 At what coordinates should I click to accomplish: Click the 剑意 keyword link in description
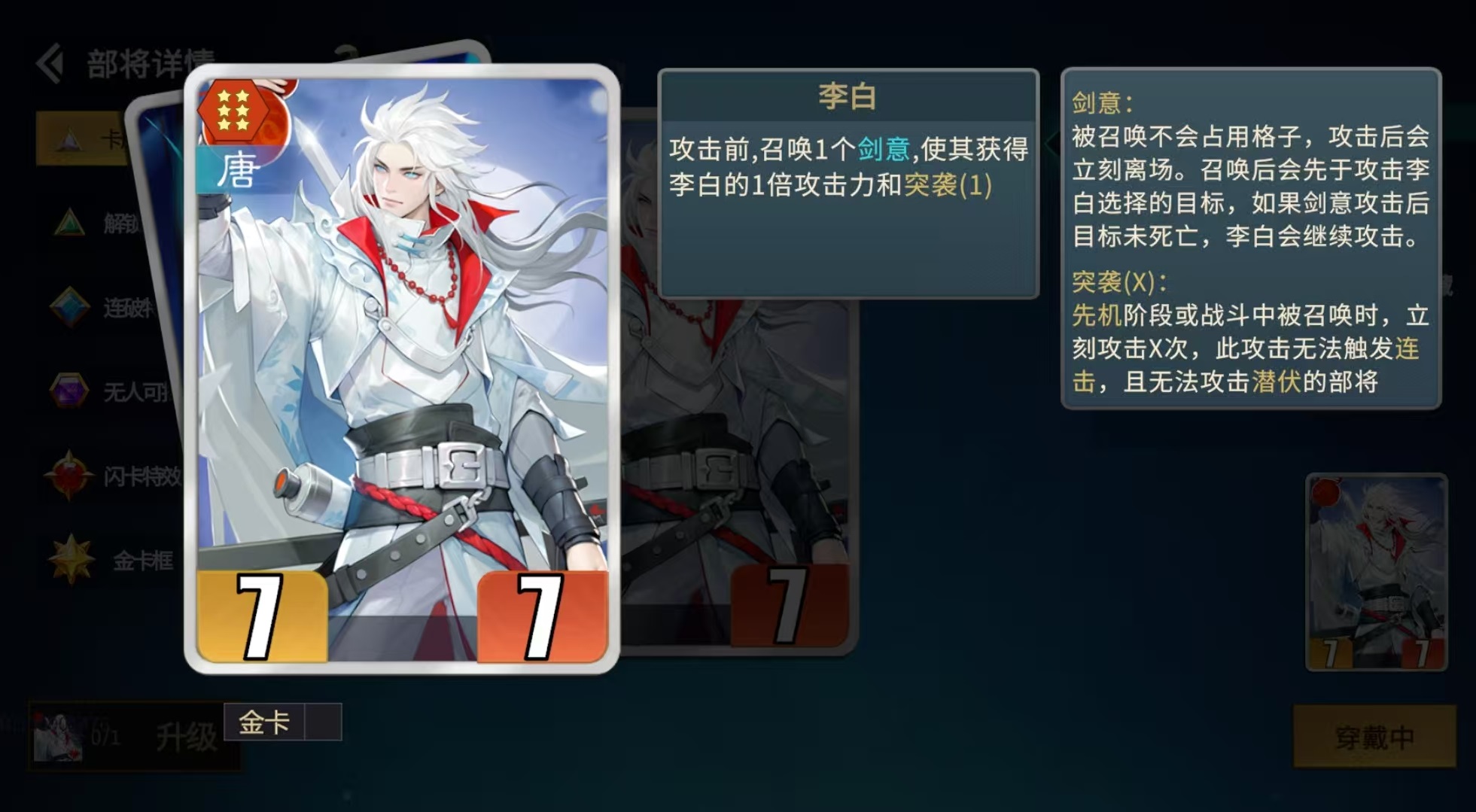pyautogui.click(x=884, y=149)
